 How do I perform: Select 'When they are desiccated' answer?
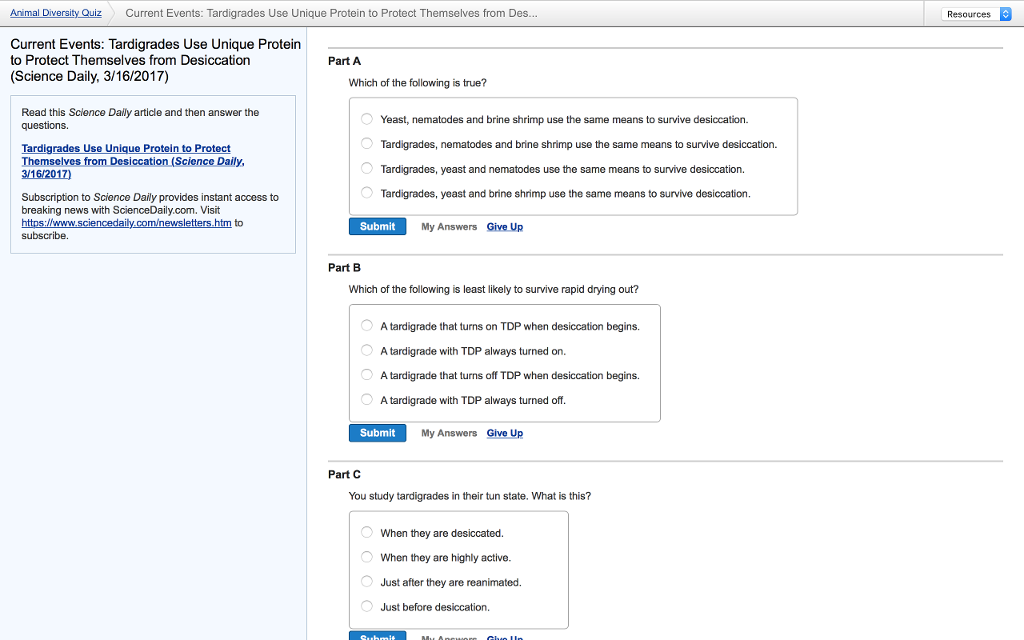click(367, 533)
